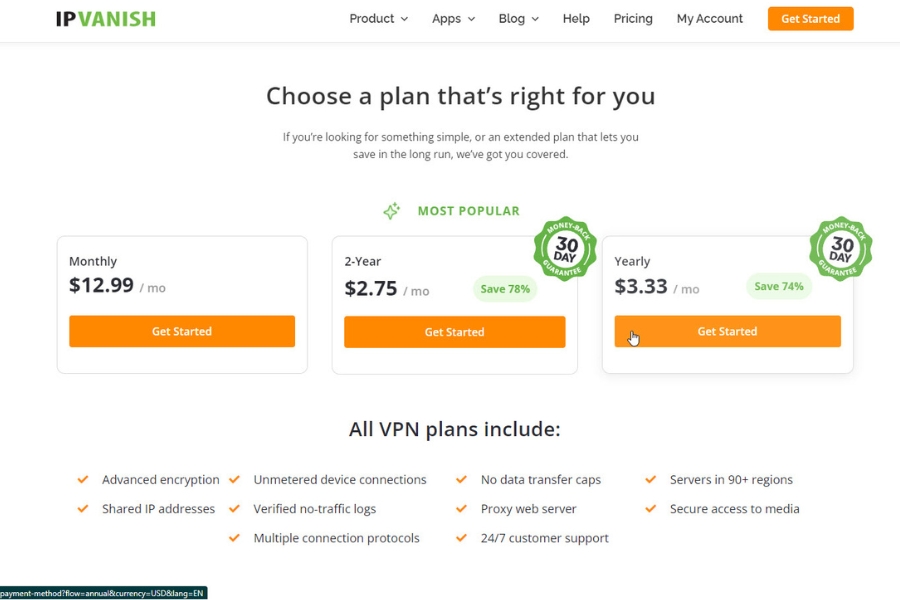Click the checkmark beside Advanced encryption
Screen dimensions: 900x600
click(x=83, y=480)
